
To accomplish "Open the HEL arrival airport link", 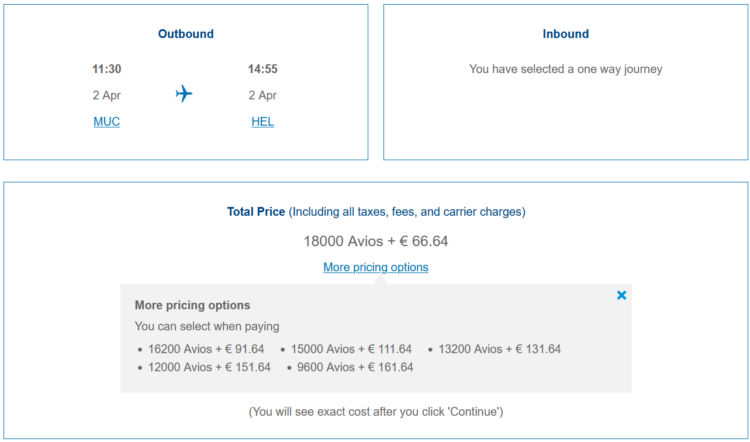I will click(263, 122).
